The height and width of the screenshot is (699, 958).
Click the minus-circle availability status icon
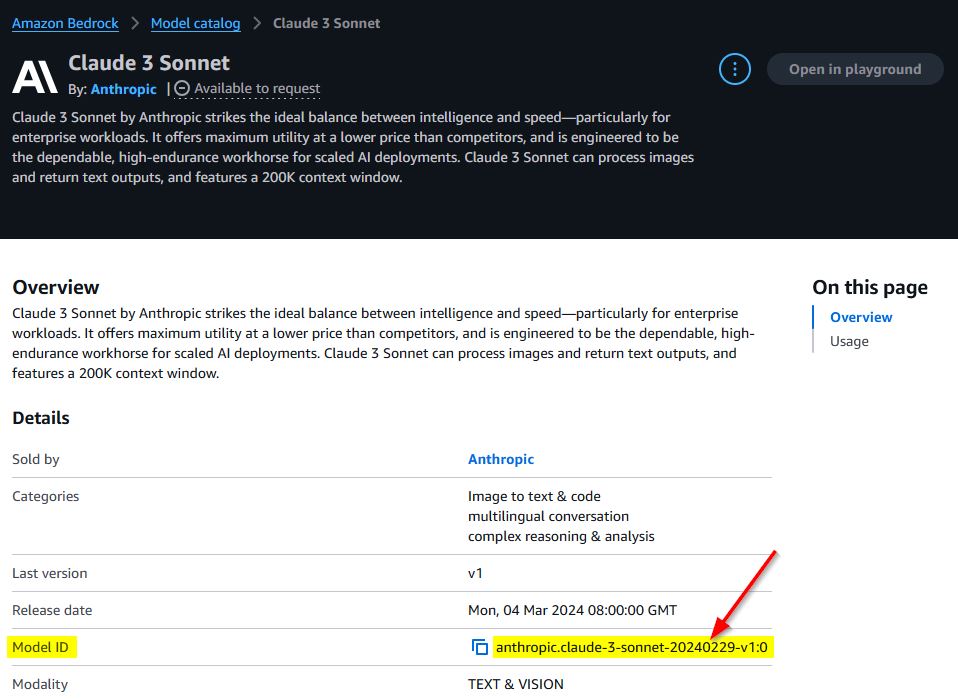click(x=182, y=89)
